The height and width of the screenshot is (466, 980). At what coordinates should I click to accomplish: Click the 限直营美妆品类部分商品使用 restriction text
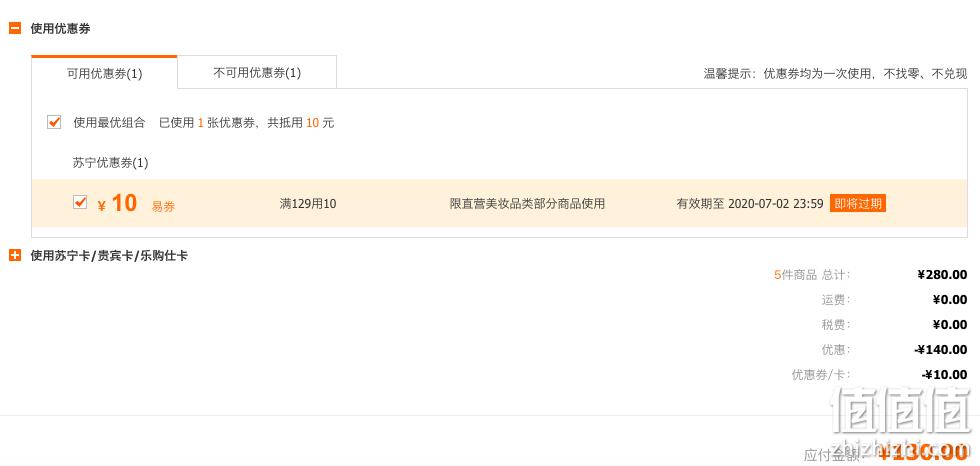click(x=528, y=204)
